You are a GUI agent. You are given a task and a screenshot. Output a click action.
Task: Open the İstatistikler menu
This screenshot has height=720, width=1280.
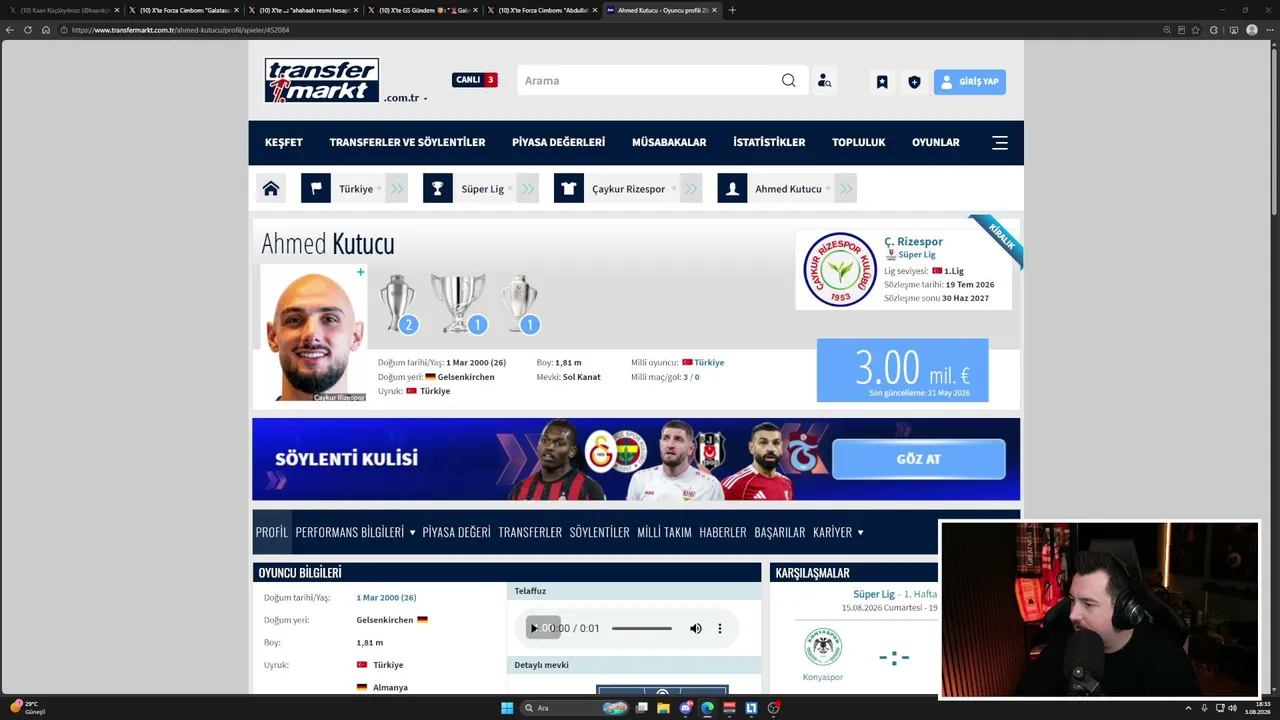769,143
